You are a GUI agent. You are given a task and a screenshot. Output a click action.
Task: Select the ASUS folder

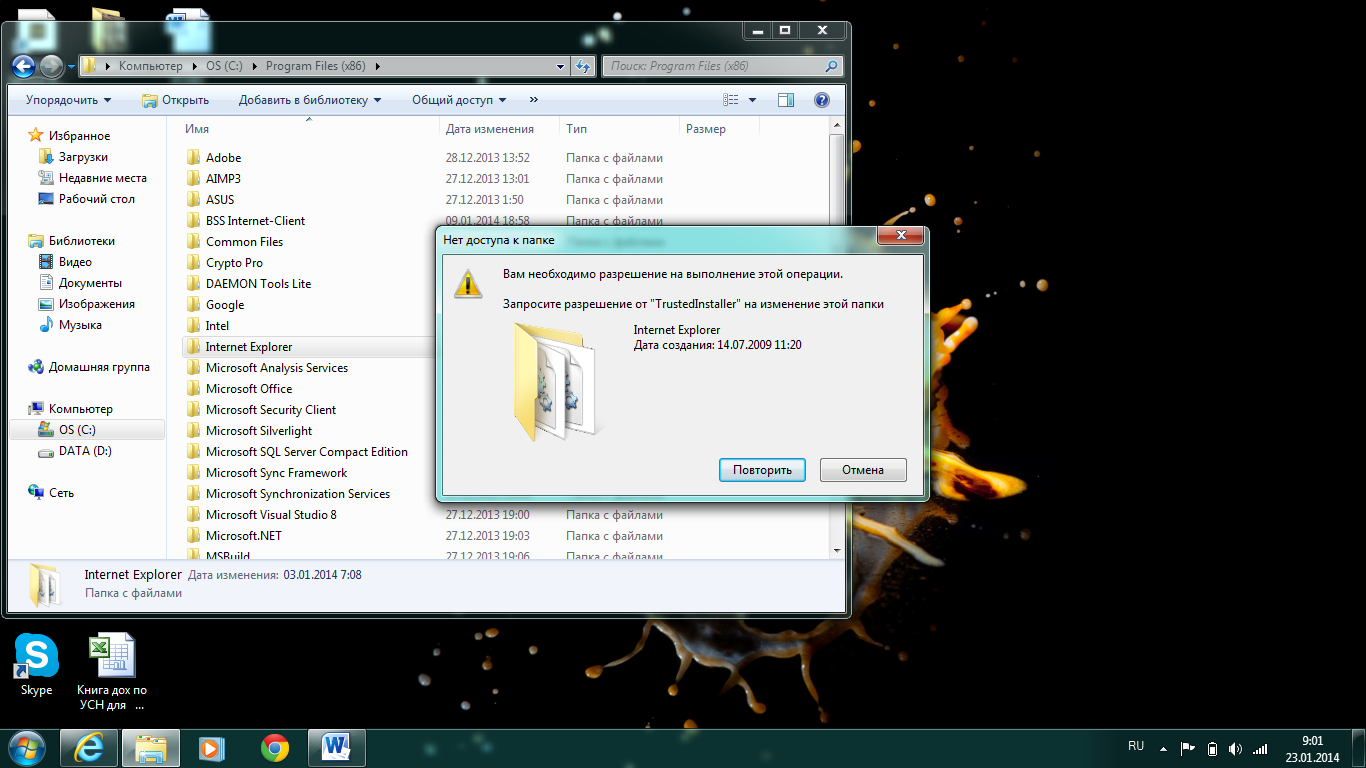(220, 200)
